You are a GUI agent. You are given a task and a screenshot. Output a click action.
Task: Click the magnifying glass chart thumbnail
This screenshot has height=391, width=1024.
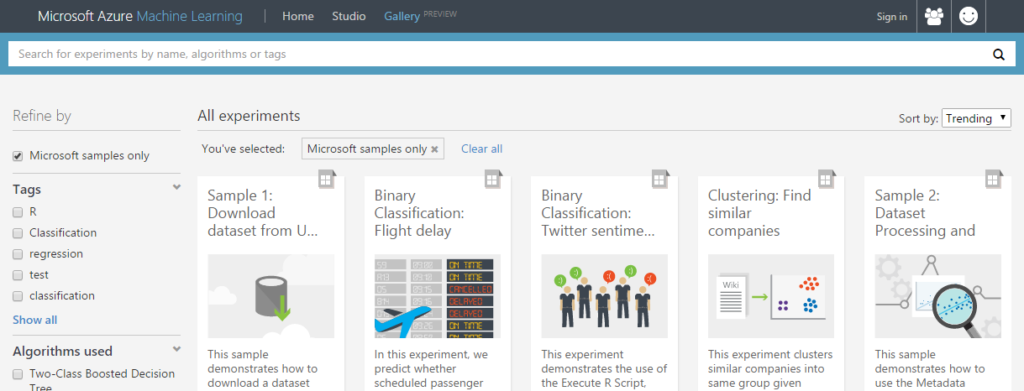tap(938, 296)
